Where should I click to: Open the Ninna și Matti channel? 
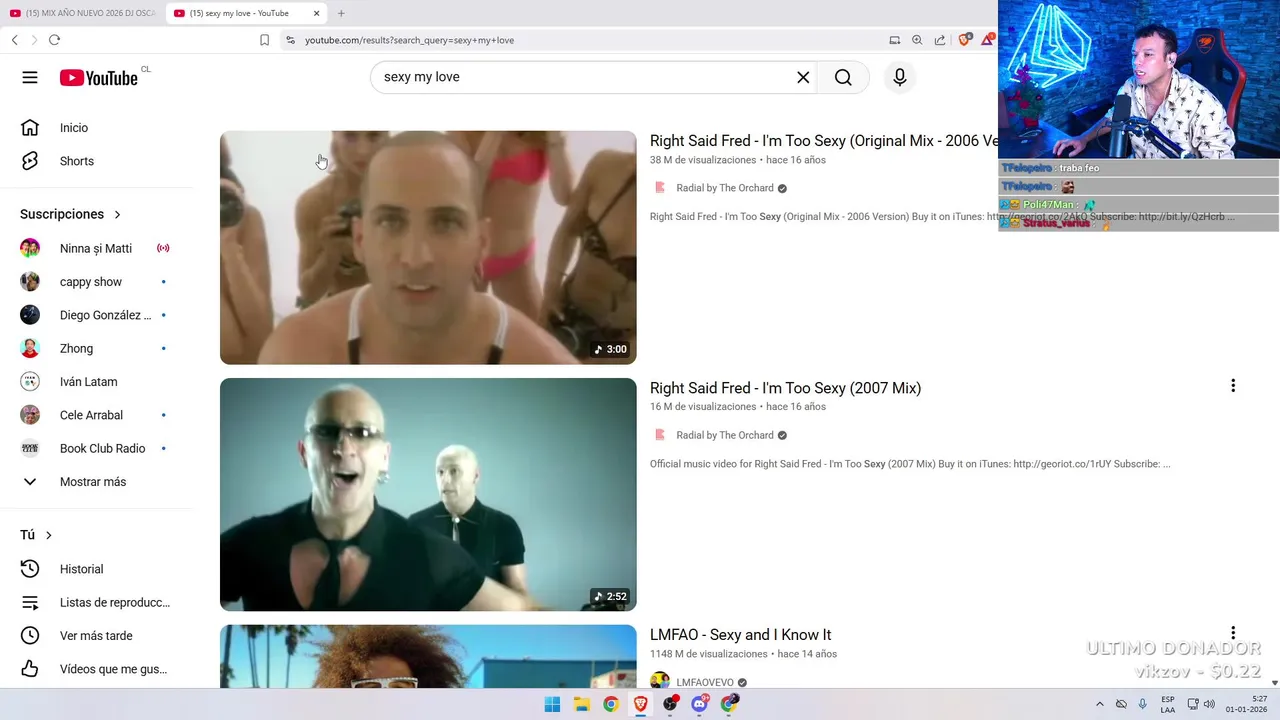(98, 248)
